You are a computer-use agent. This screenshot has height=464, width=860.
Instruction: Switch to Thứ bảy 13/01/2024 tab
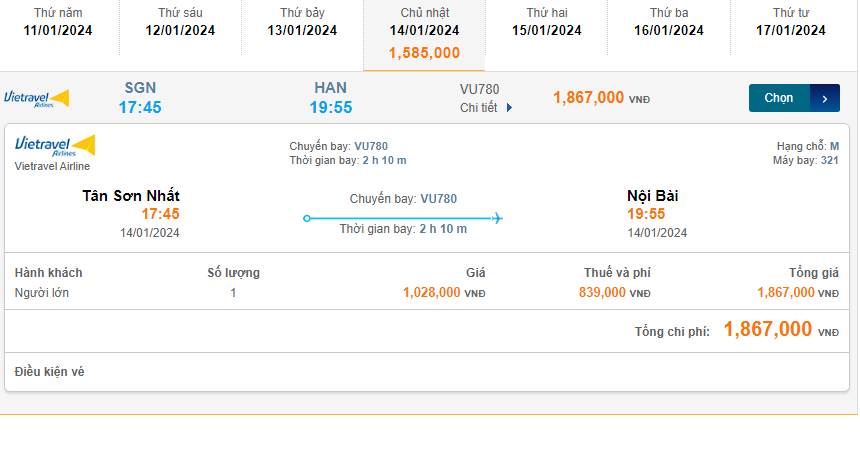[302, 22]
